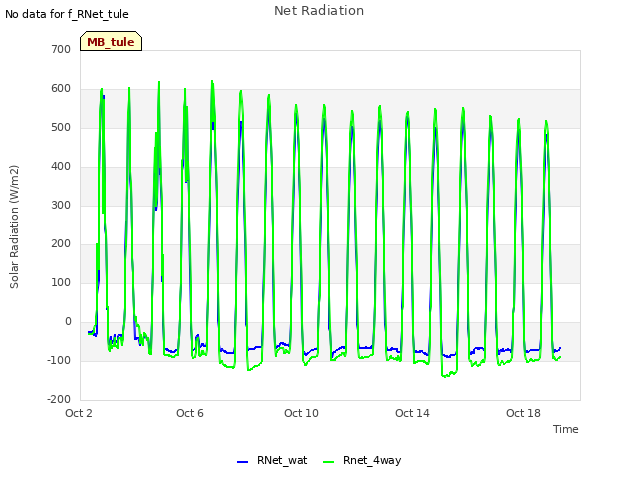Click the Oct 18 x-axis tick label
This screenshot has width=640, height=480.
(523, 413)
